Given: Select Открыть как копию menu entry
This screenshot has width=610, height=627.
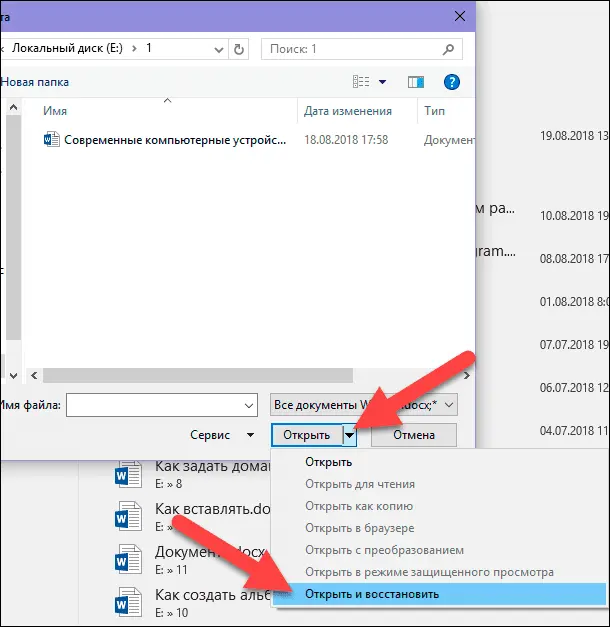Looking at the screenshot, I should tap(354, 506).
